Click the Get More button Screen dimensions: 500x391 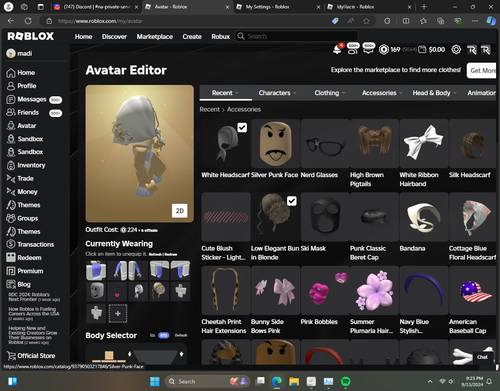click(482, 70)
